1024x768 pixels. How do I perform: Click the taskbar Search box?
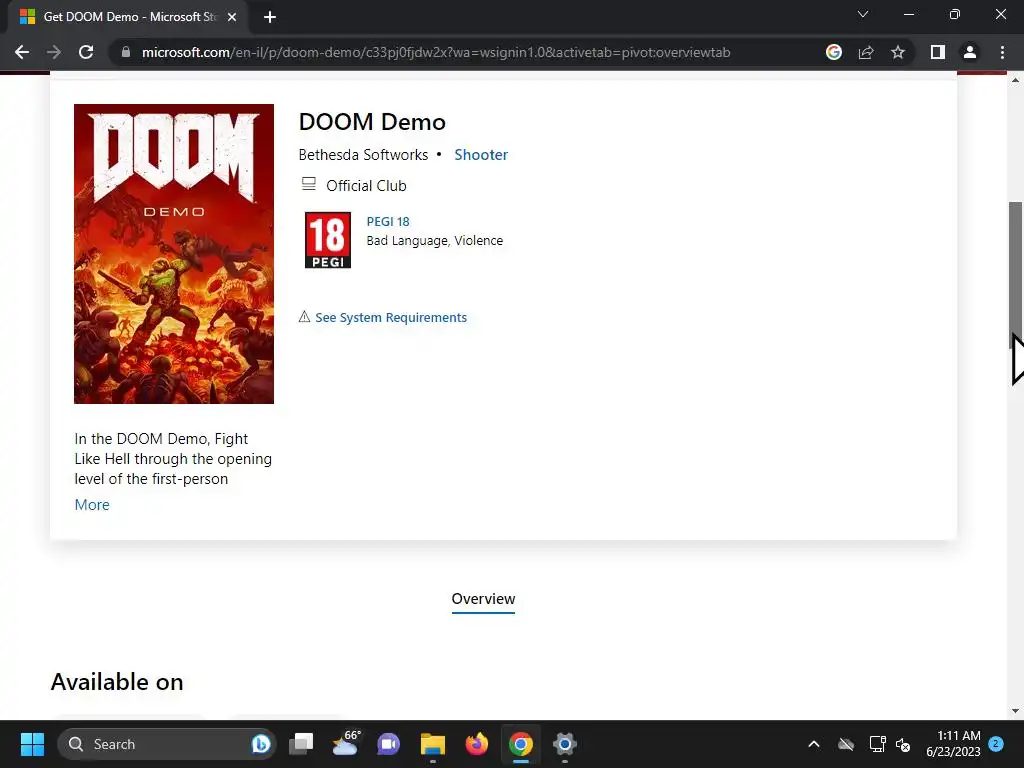(167, 744)
